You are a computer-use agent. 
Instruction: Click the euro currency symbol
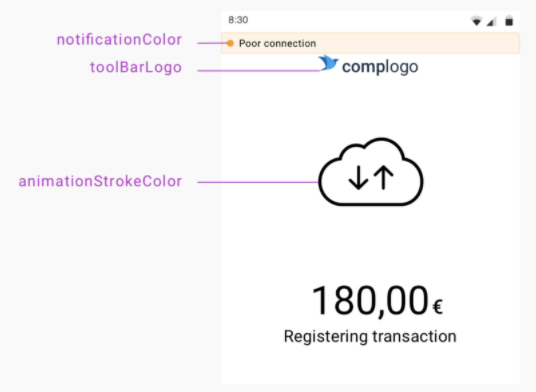(x=438, y=307)
